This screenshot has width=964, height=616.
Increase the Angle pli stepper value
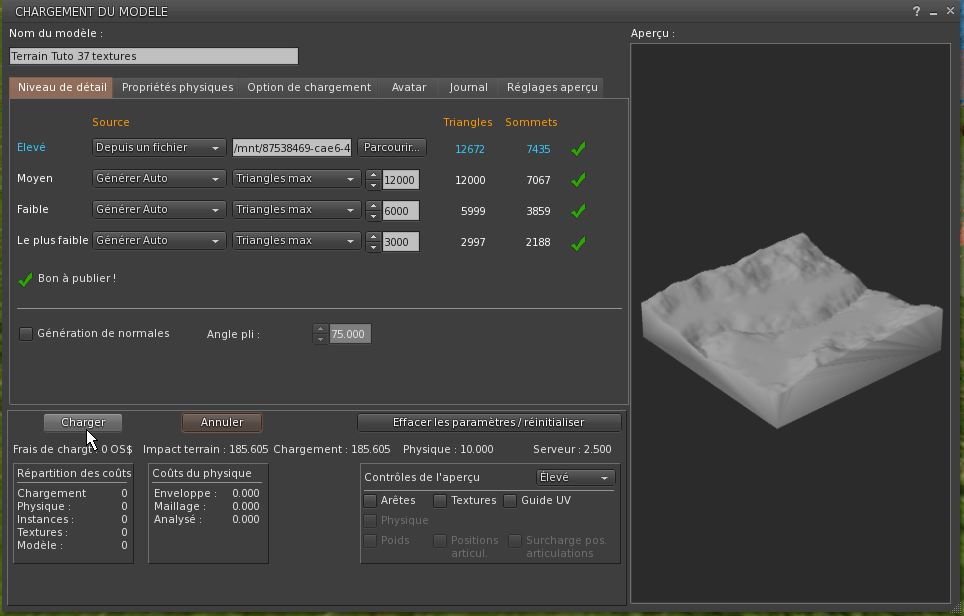[x=320, y=328]
